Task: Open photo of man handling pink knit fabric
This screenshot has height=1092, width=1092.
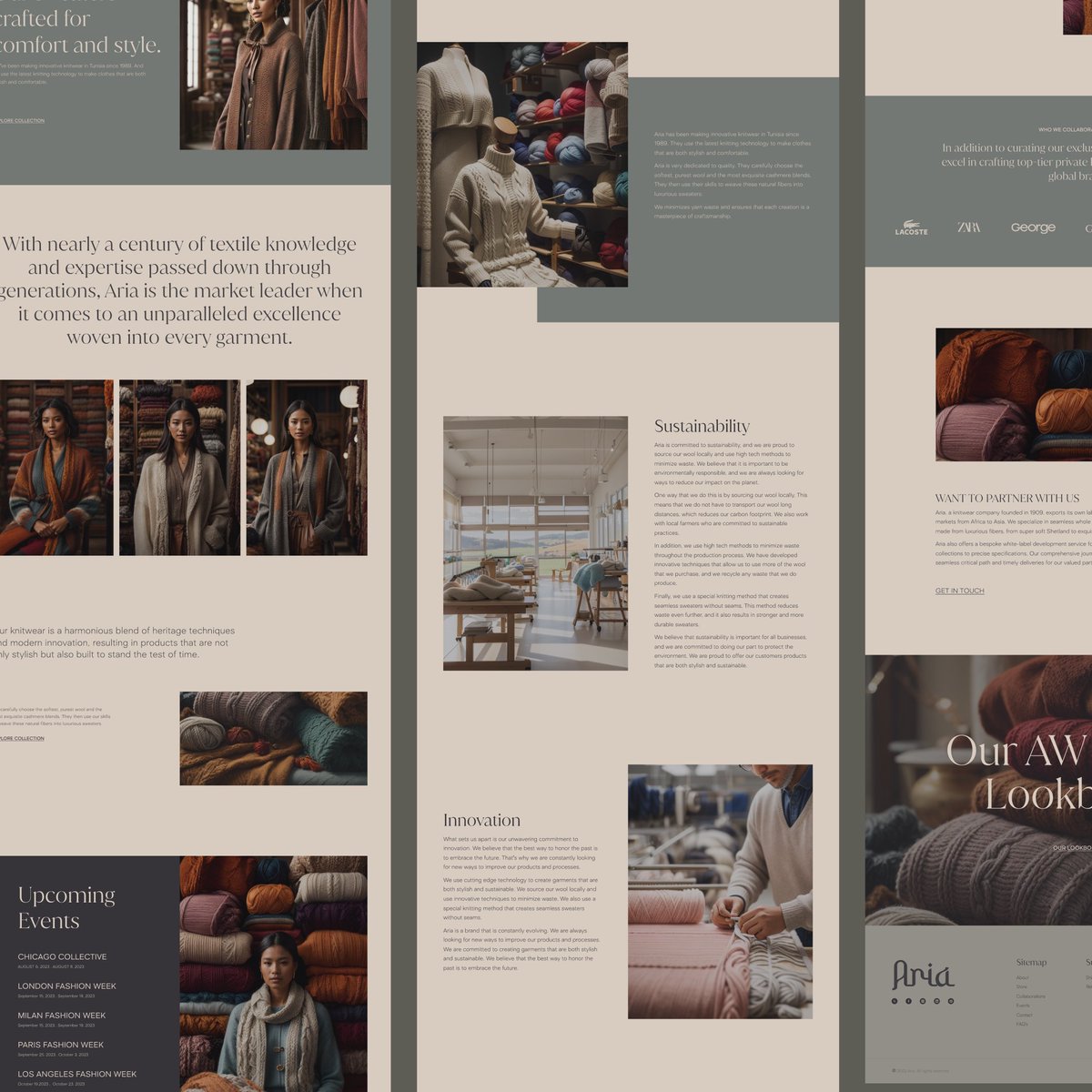Action: click(720, 892)
